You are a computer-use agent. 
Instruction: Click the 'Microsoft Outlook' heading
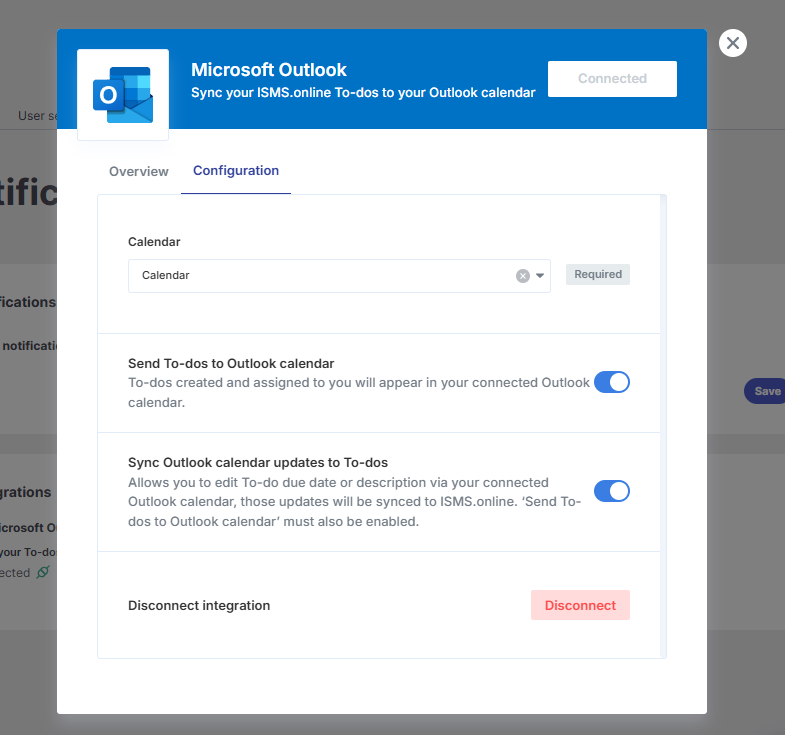click(268, 70)
